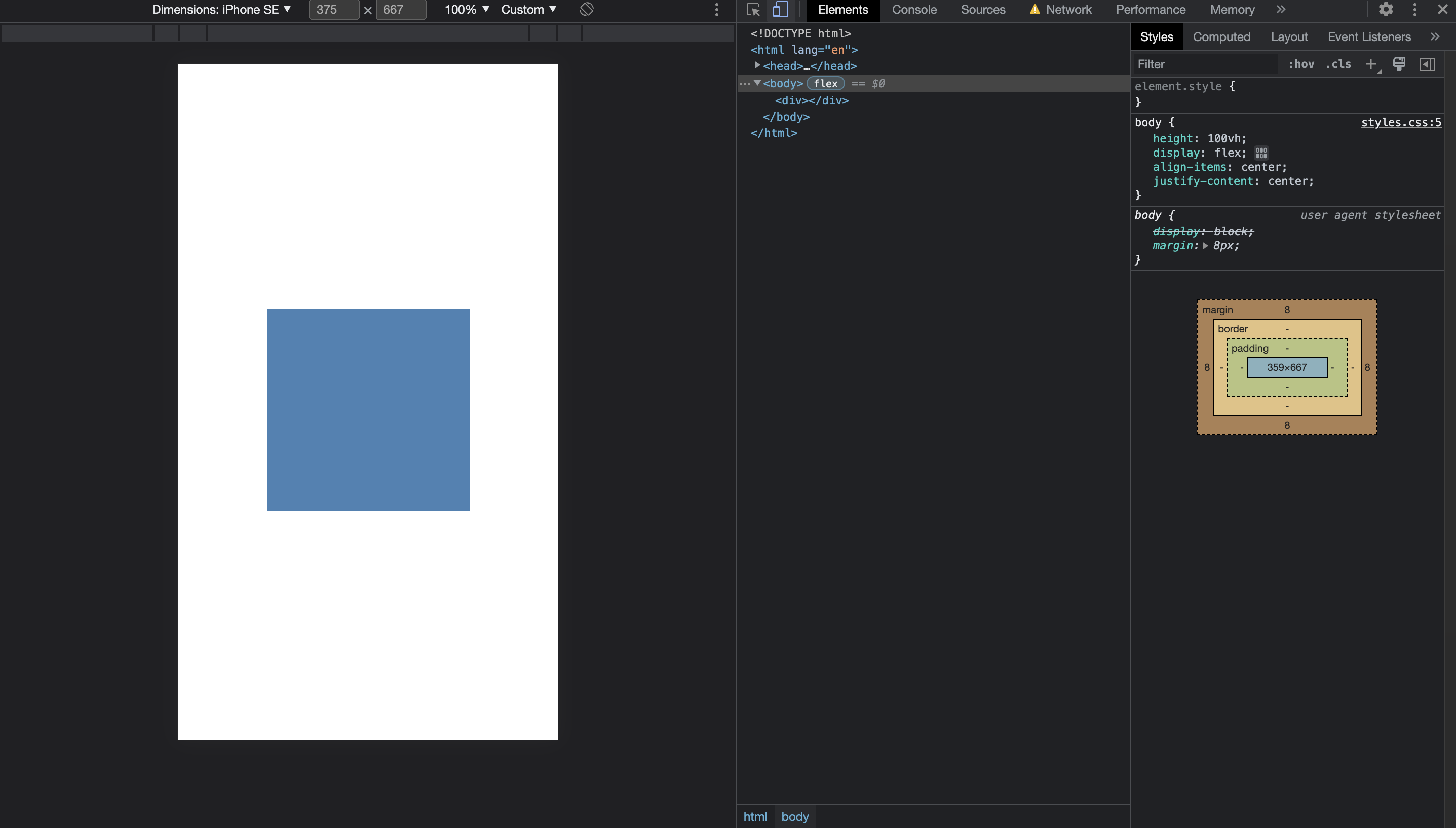Expand the margin shorthand triangle
Viewport: 1456px width, 828px height.
[1205, 246]
